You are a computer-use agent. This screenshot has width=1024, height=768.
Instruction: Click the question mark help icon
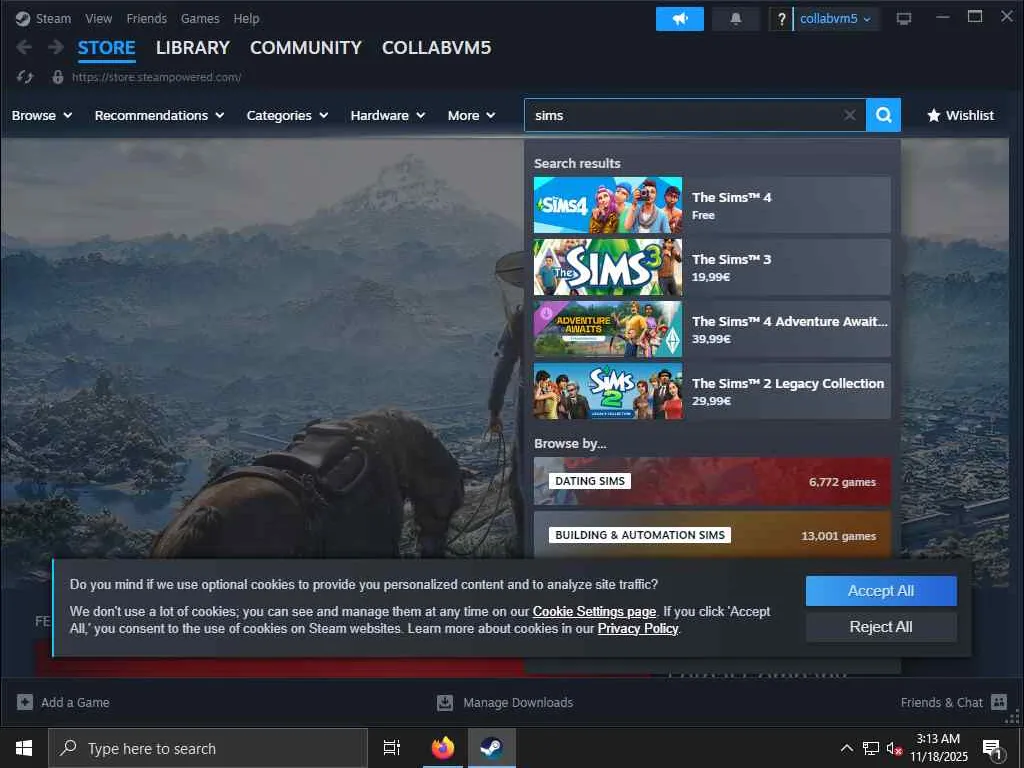coord(781,19)
